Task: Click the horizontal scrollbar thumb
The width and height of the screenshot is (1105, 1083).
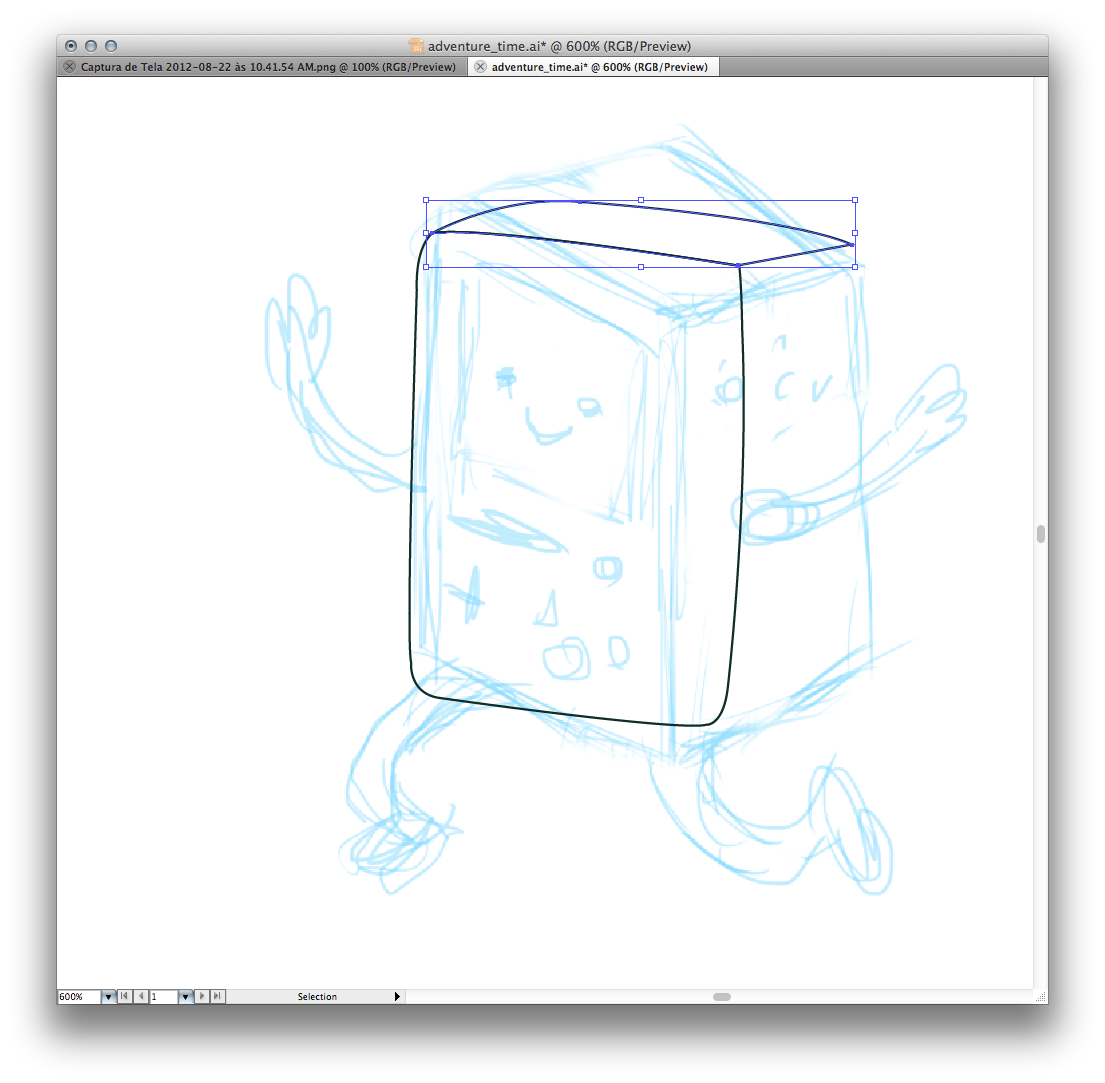Action: [x=722, y=997]
